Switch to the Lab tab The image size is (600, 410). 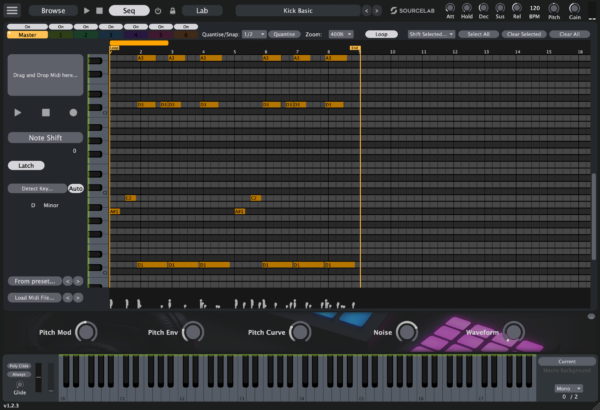(202, 11)
